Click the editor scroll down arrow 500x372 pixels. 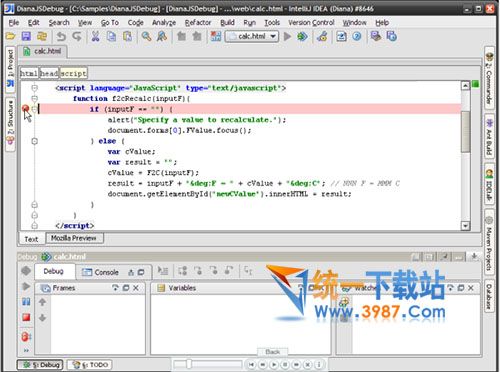tap(465, 226)
